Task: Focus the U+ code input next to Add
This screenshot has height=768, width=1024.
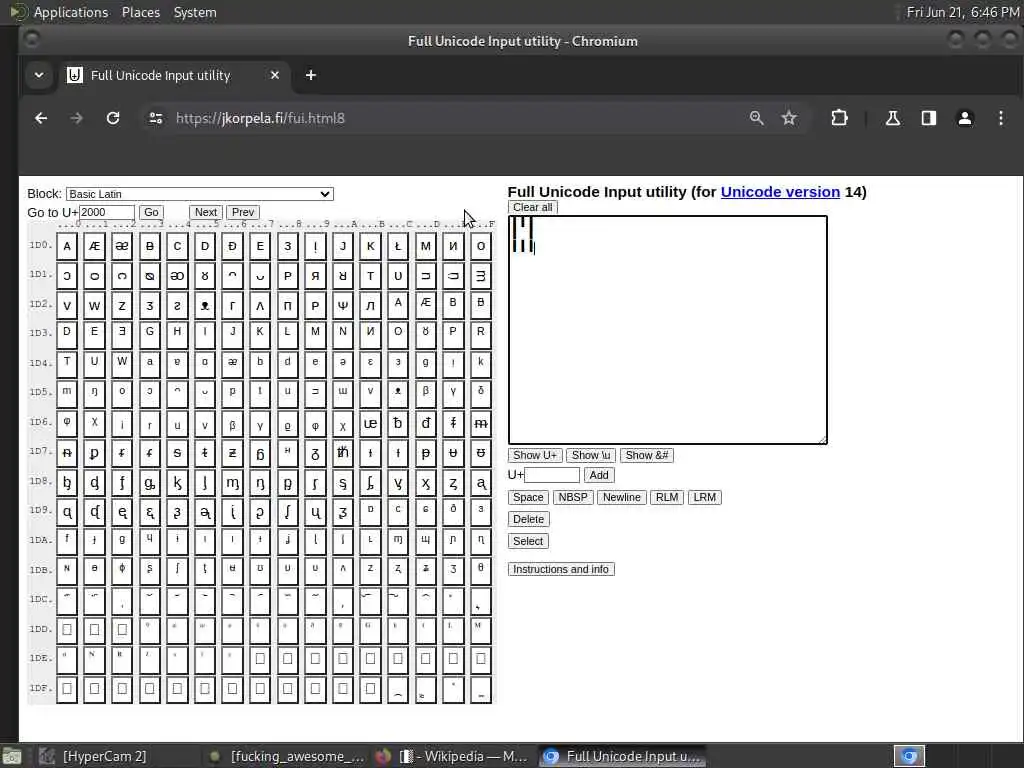Action: click(552, 475)
